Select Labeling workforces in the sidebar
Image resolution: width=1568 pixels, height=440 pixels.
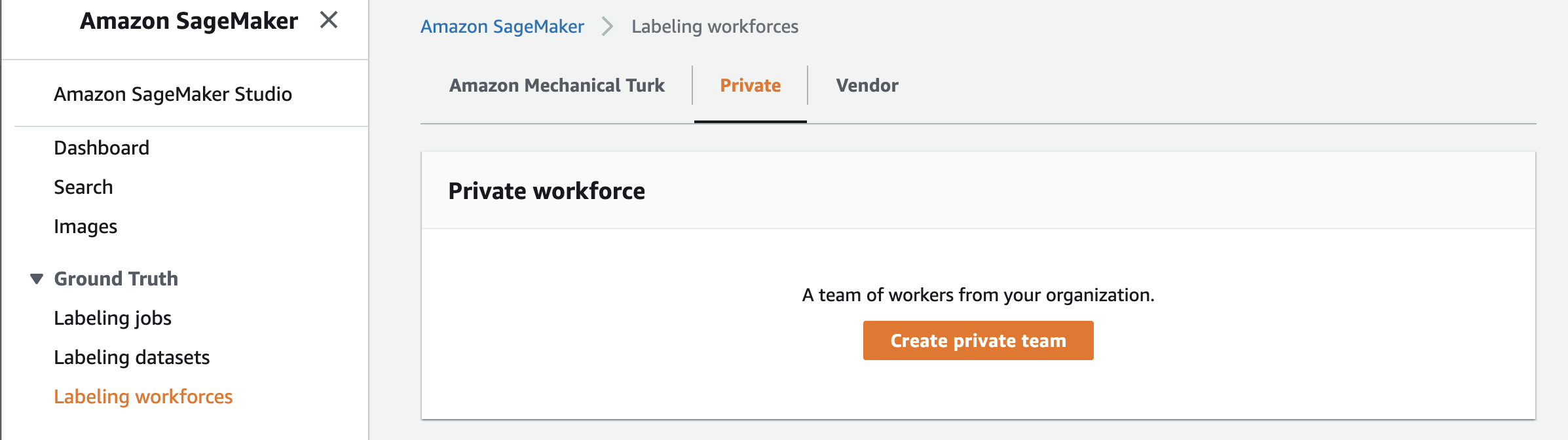click(x=143, y=397)
